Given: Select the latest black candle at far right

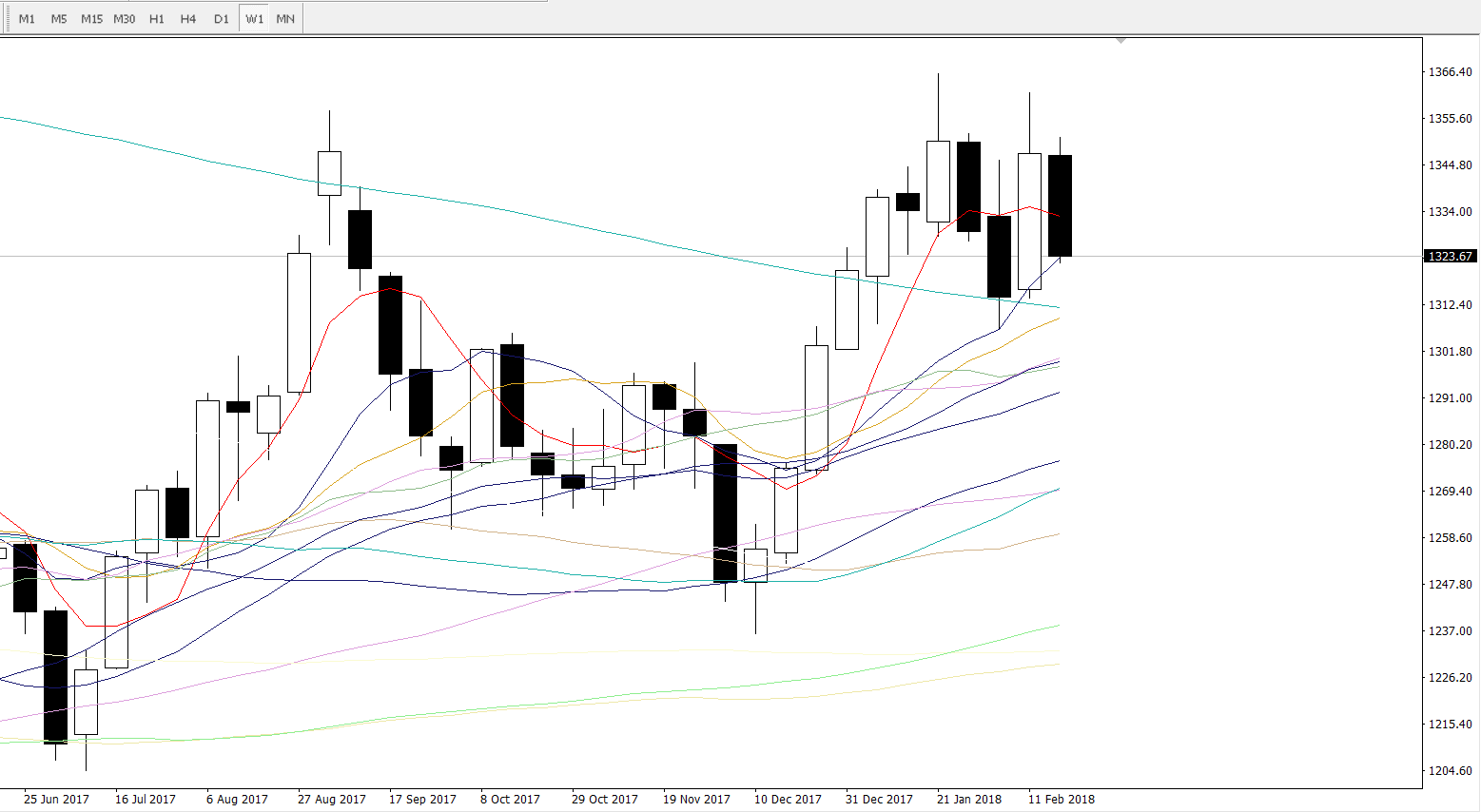Looking at the screenshot, I should click(1060, 205).
